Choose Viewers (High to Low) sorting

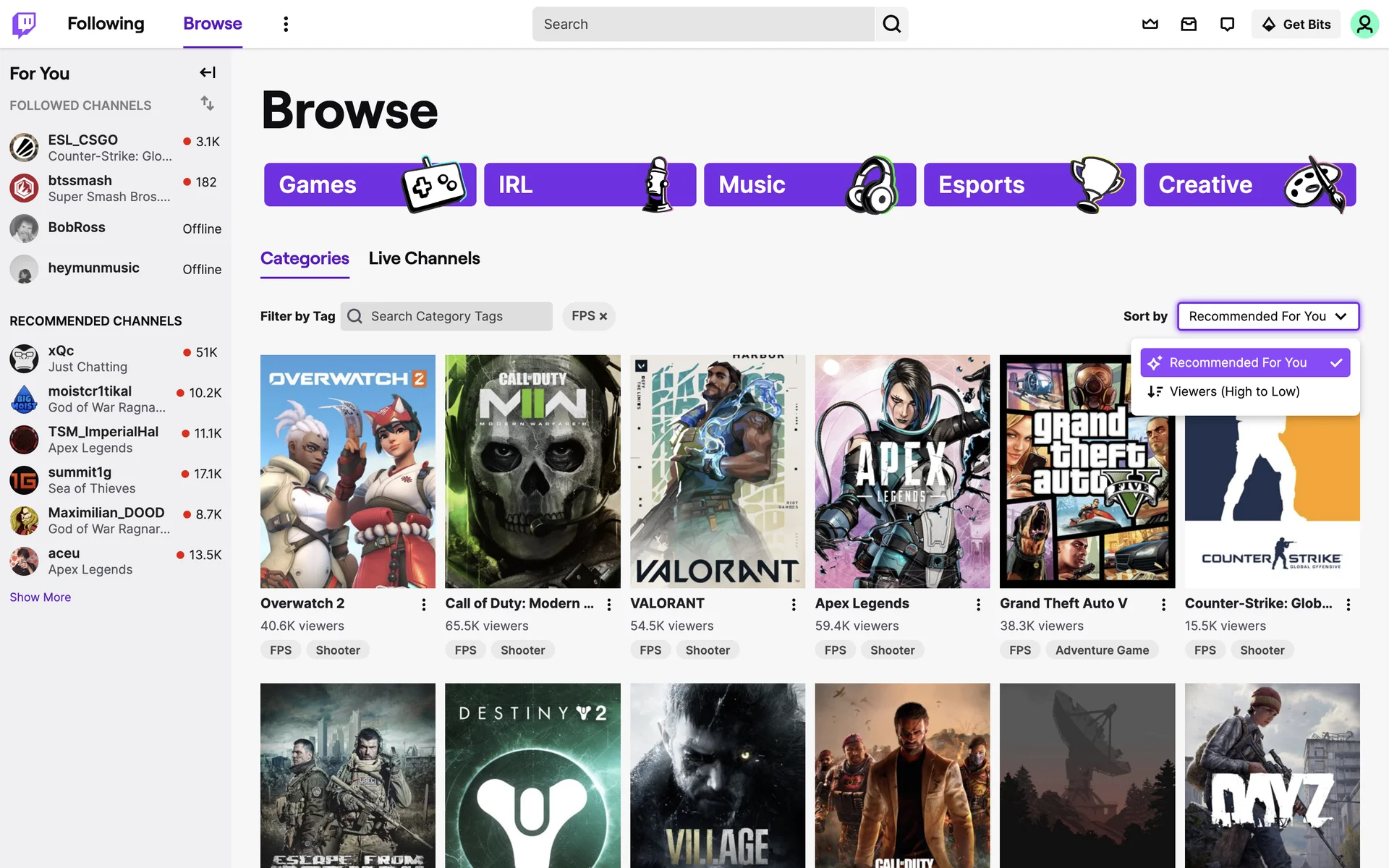pyautogui.click(x=1234, y=391)
